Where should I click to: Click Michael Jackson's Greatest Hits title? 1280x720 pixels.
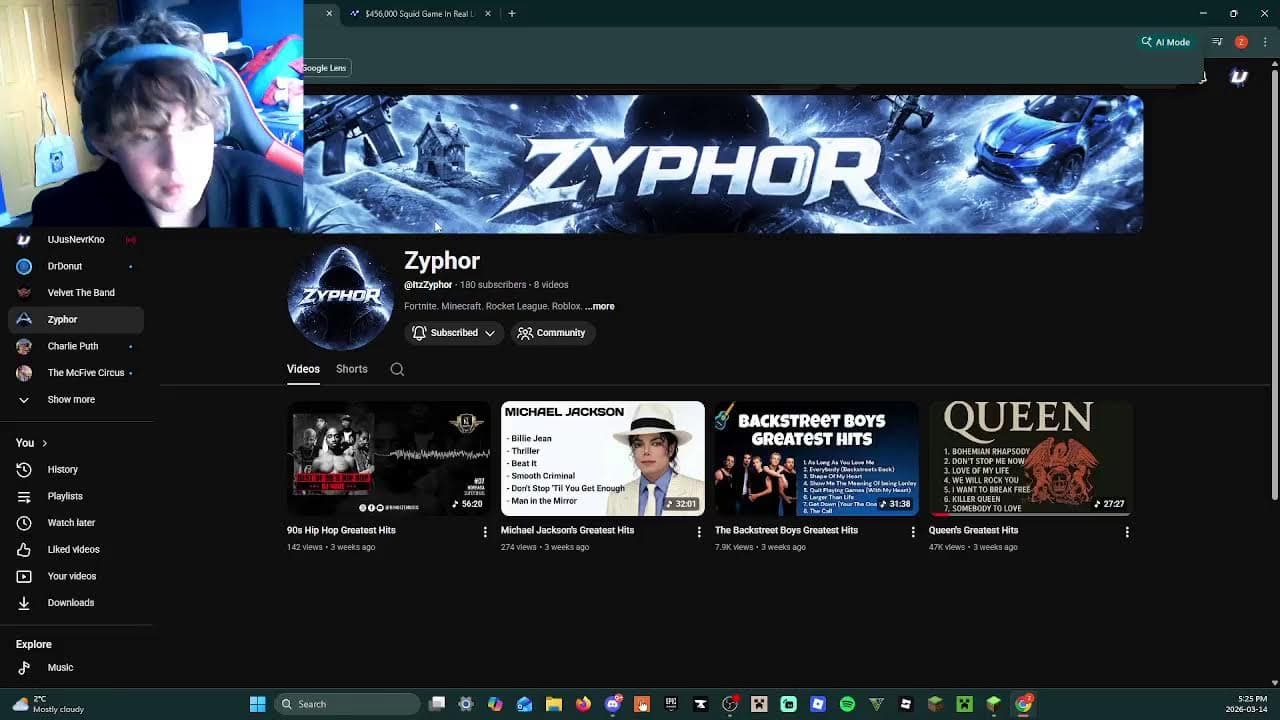(x=567, y=530)
